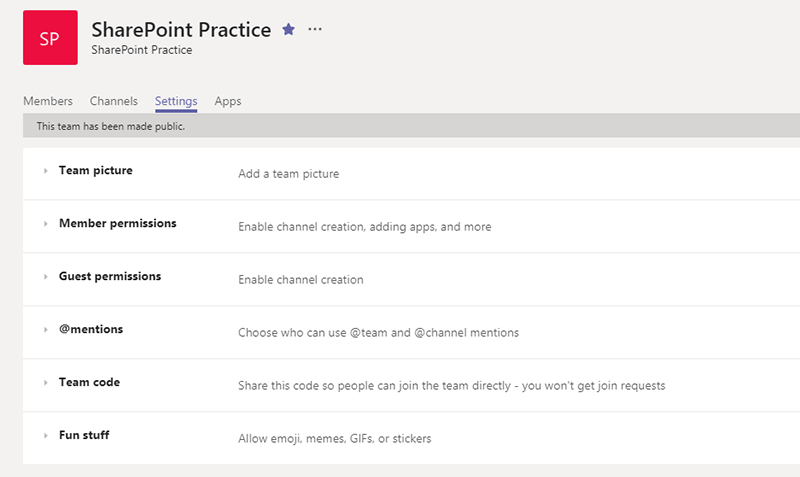Viewport: 800px width, 477px height.
Task: Expand the Team code section arrow
Action: pyautogui.click(x=45, y=383)
